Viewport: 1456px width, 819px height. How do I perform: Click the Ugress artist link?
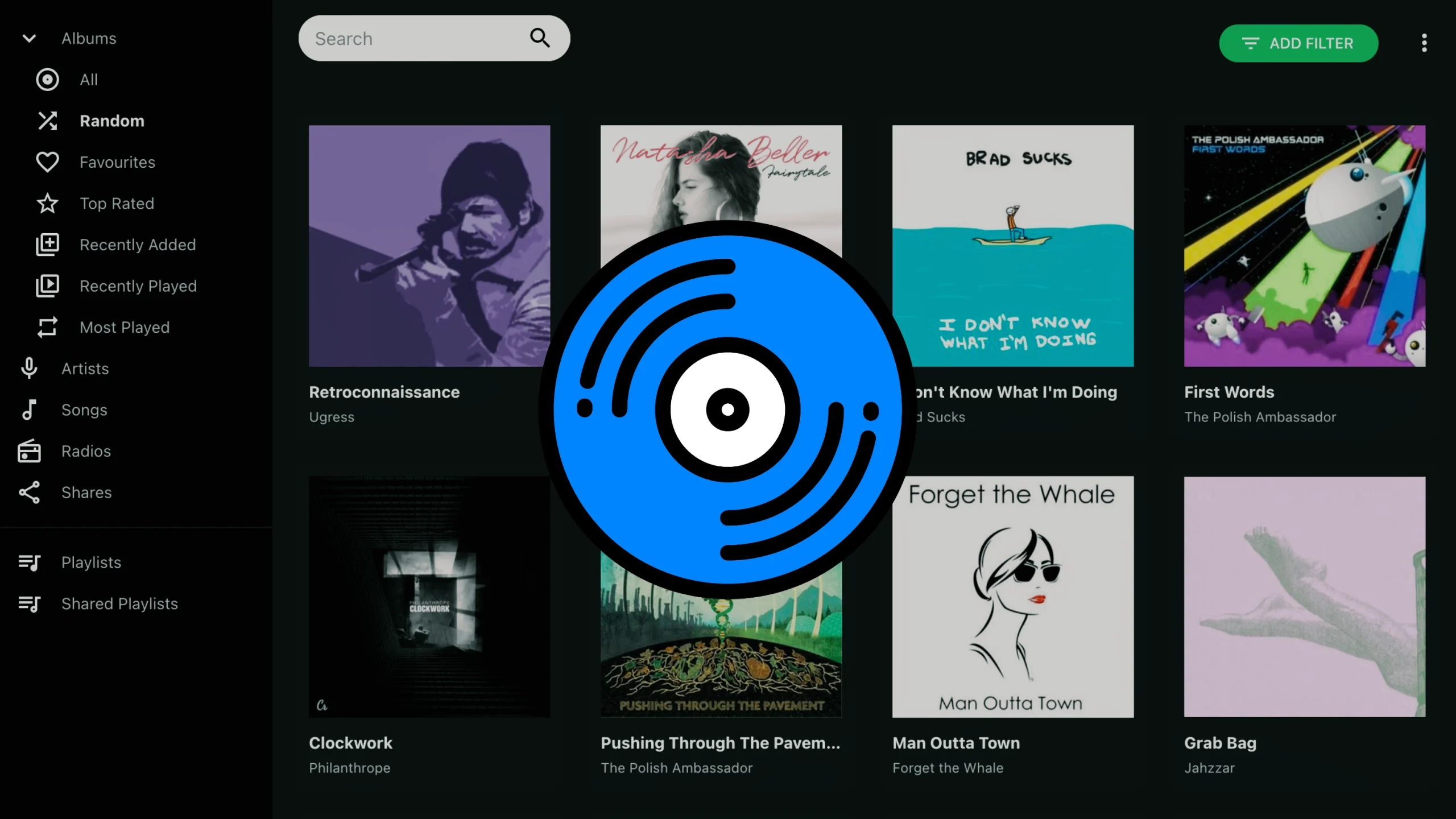[x=332, y=417]
